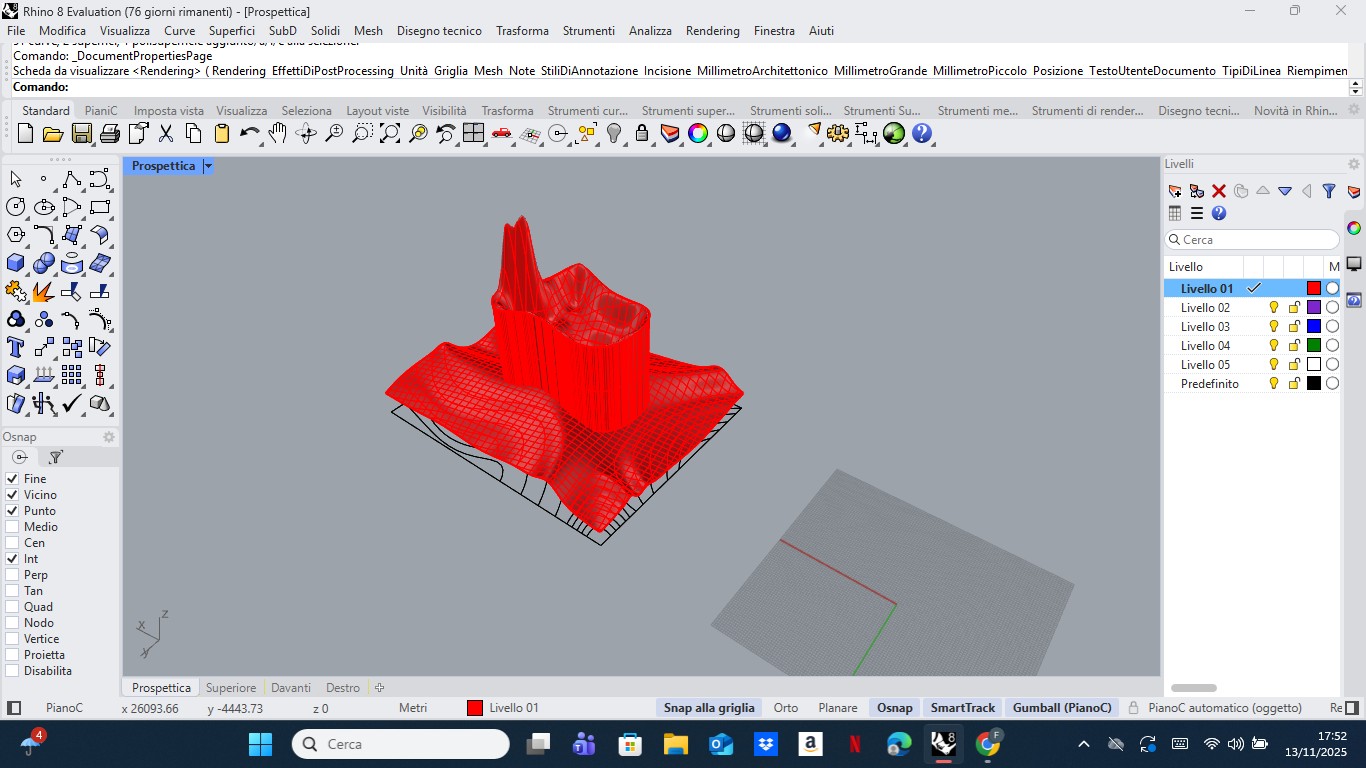Open the Livelli panel gear options
This screenshot has height=768, width=1366.
click(x=1354, y=164)
